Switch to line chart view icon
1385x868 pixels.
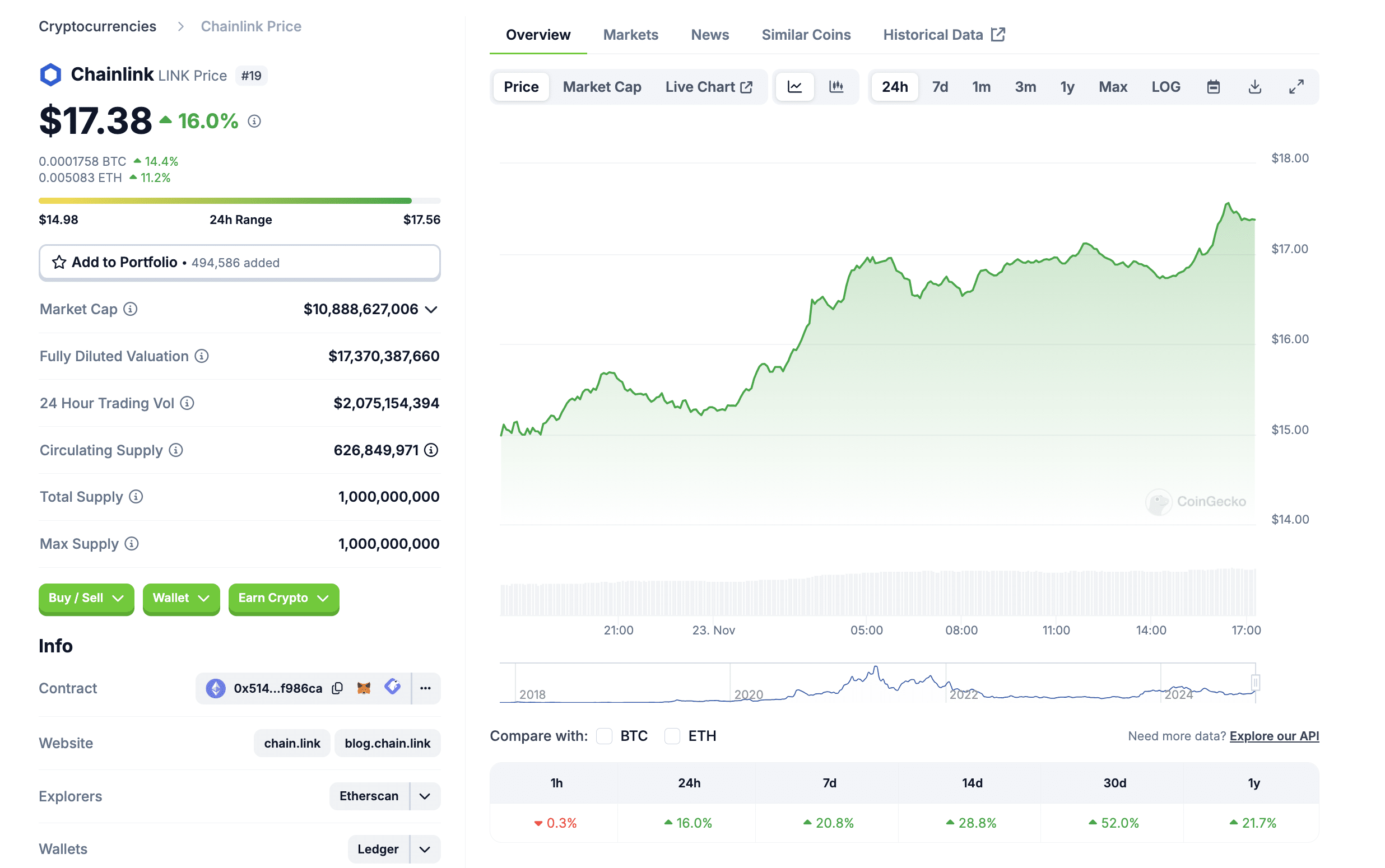pyautogui.click(x=794, y=87)
